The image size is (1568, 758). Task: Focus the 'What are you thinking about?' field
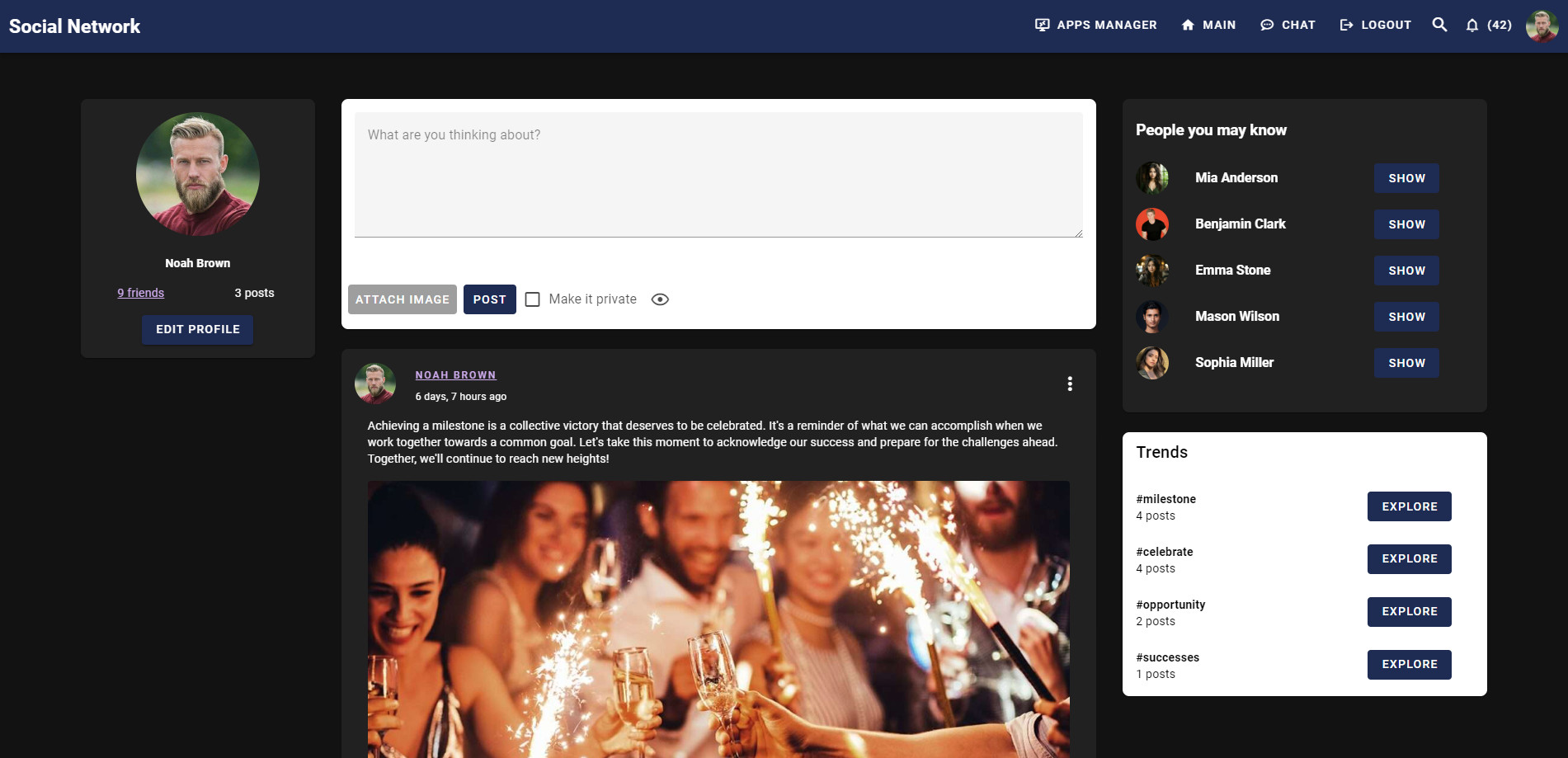[x=718, y=175]
